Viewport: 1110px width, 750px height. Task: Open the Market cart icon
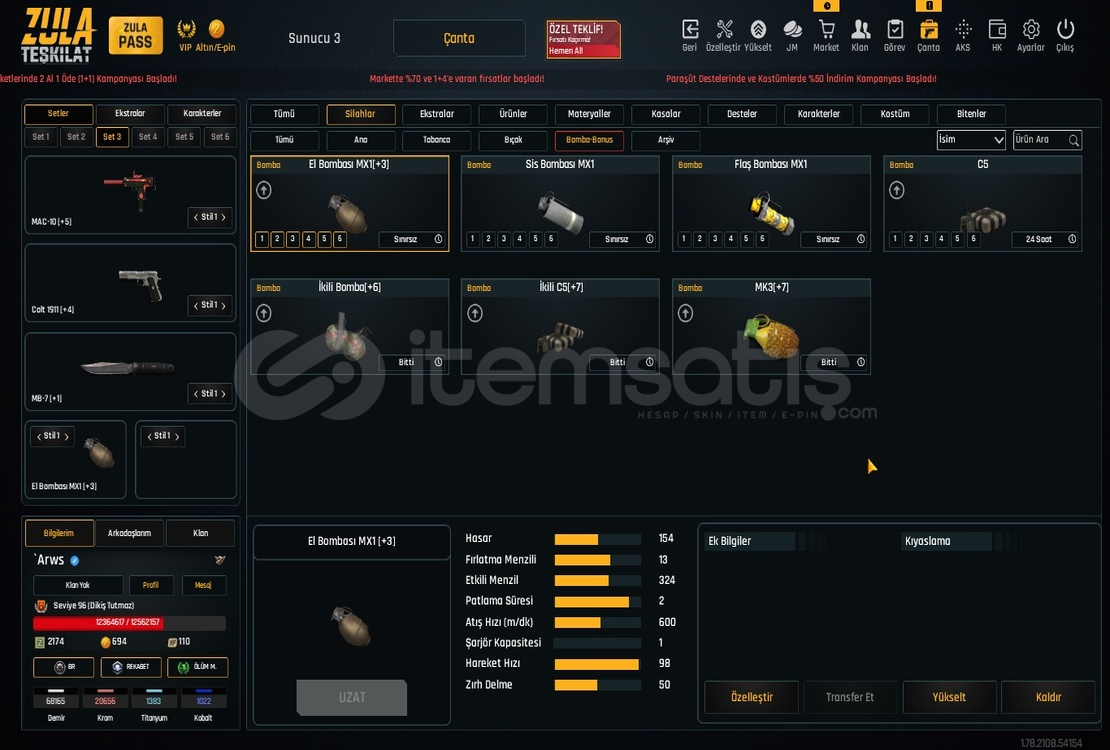click(x=826, y=30)
